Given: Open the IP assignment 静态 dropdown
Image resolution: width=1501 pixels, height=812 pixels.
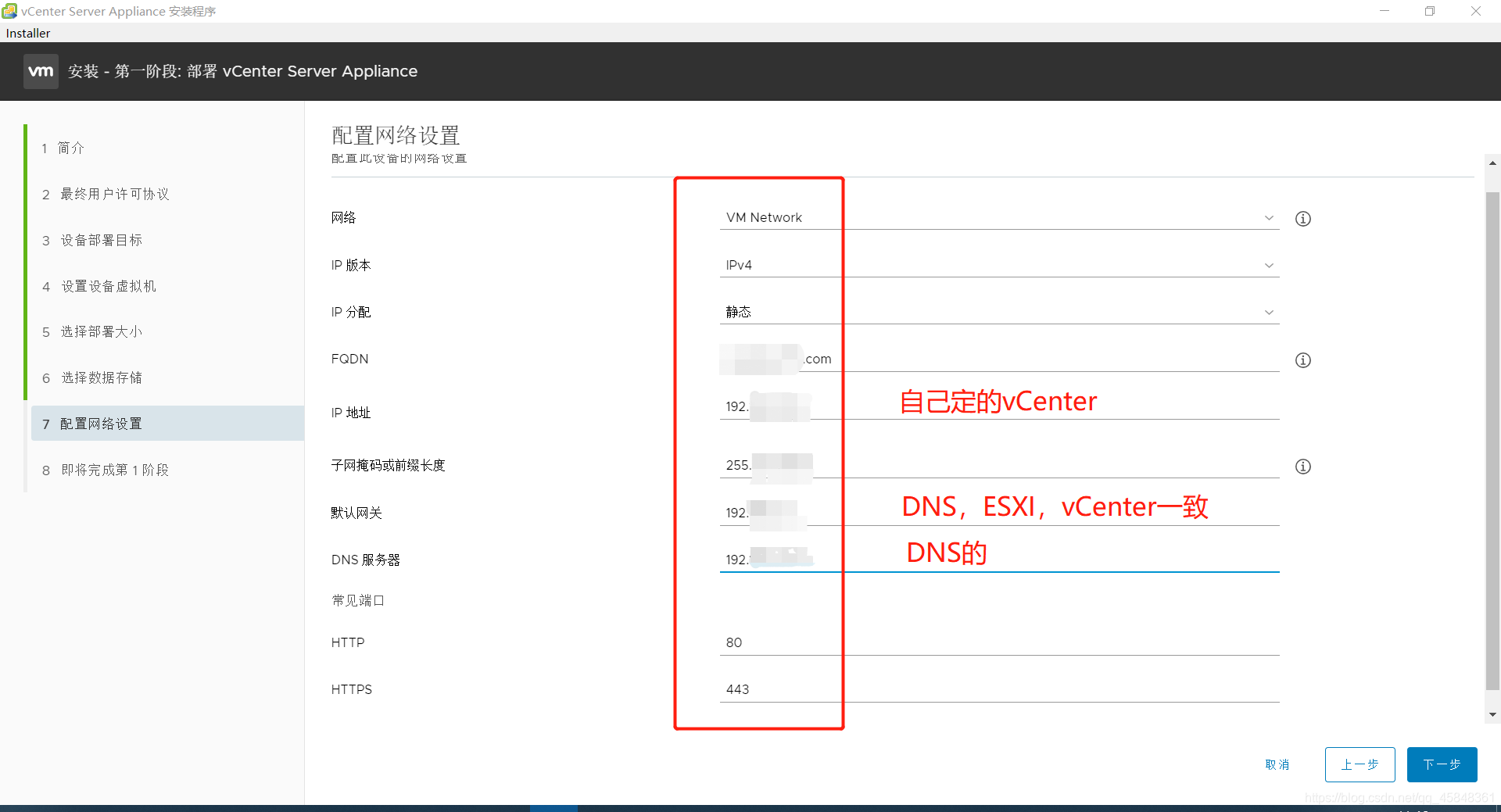Looking at the screenshot, I should (999, 312).
